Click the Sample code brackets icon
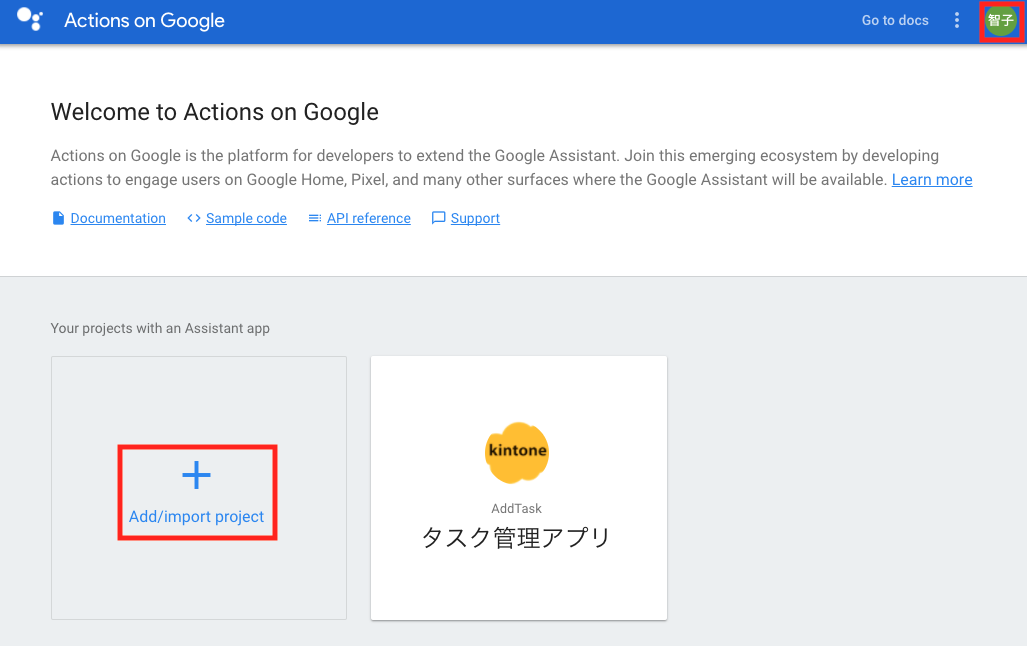 pos(194,218)
